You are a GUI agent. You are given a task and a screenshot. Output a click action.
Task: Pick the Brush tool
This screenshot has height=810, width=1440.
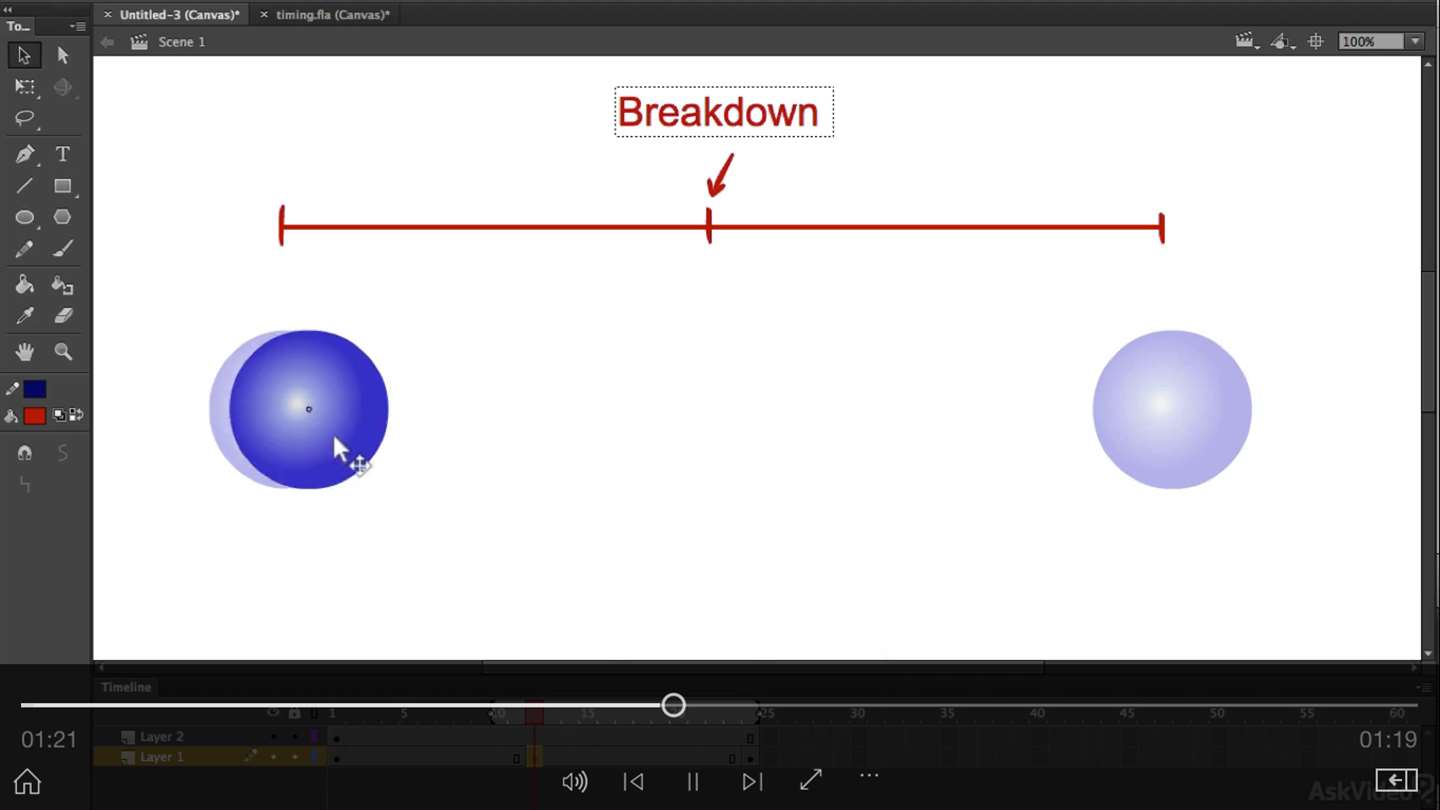click(63, 249)
